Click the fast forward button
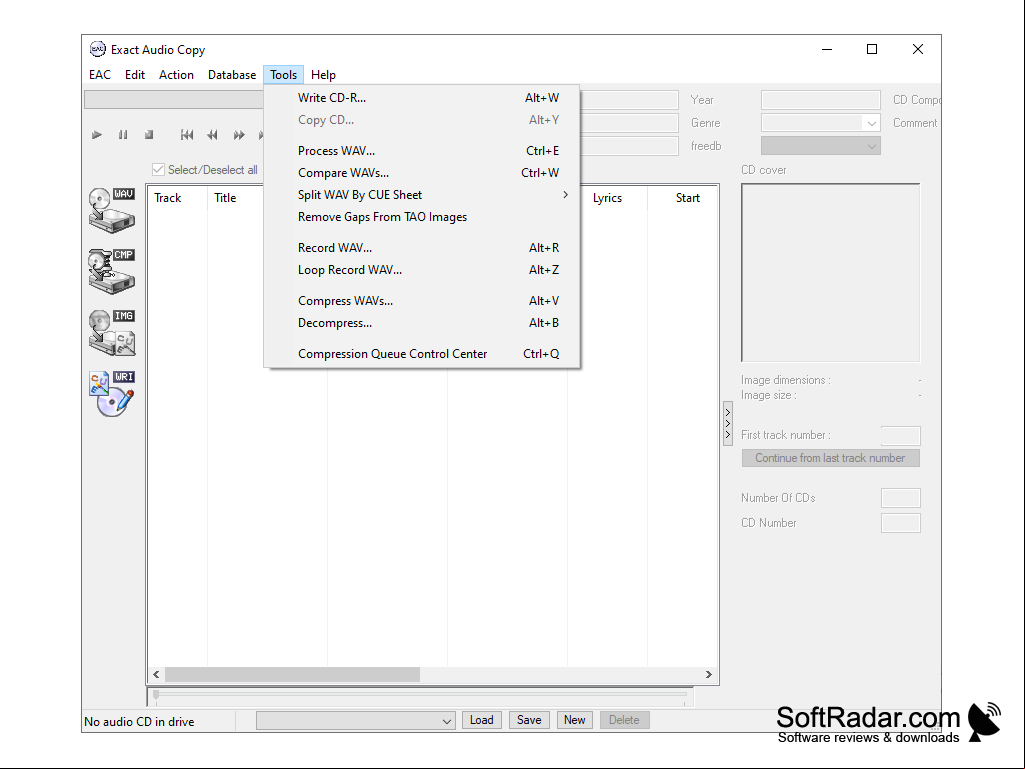The width and height of the screenshot is (1025, 769). [239, 135]
